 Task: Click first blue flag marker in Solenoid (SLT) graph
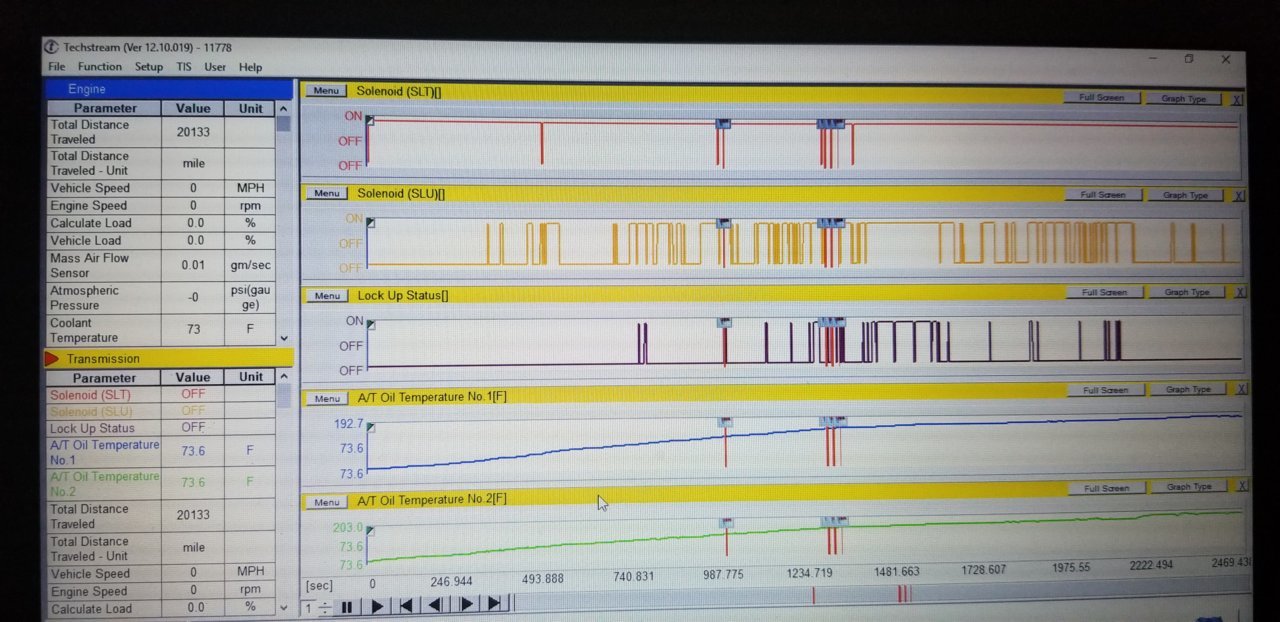(723, 124)
